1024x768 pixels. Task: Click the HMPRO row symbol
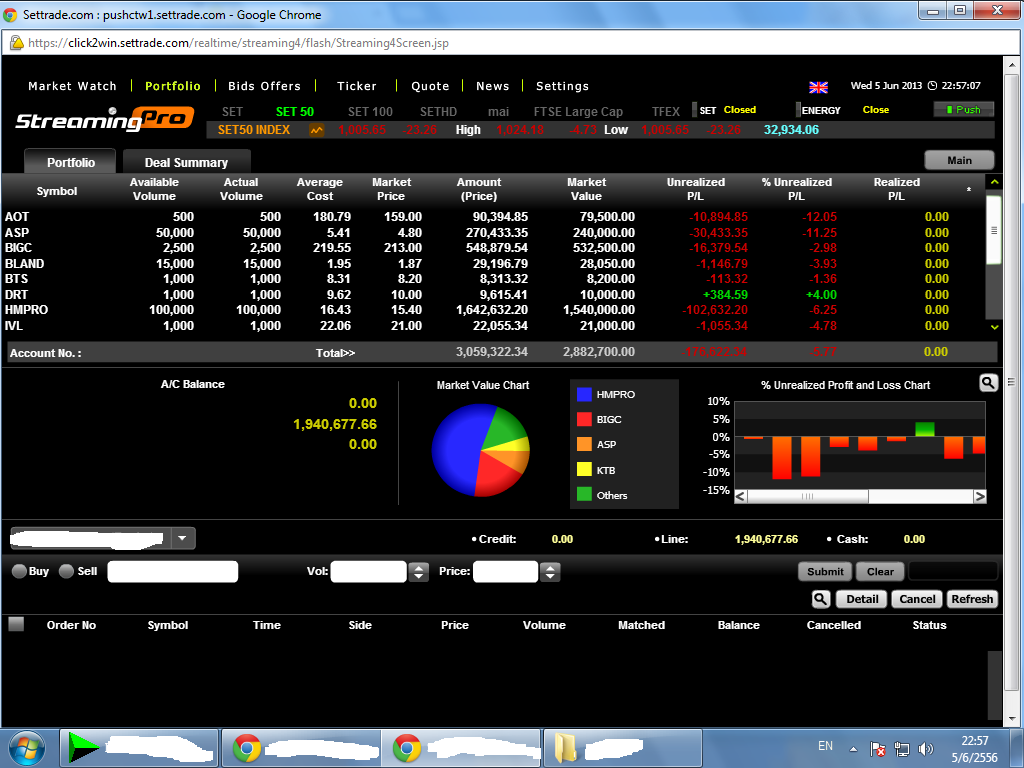coord(27,310)
